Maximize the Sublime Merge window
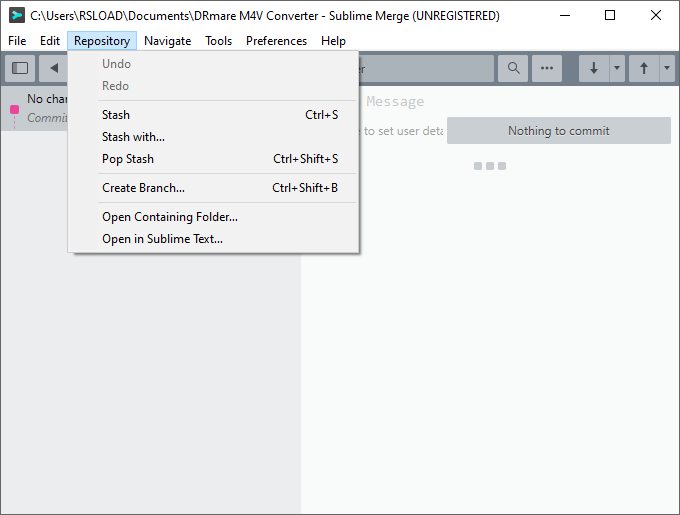This screenshot has height=515, width=680. (x=610, y=16)
